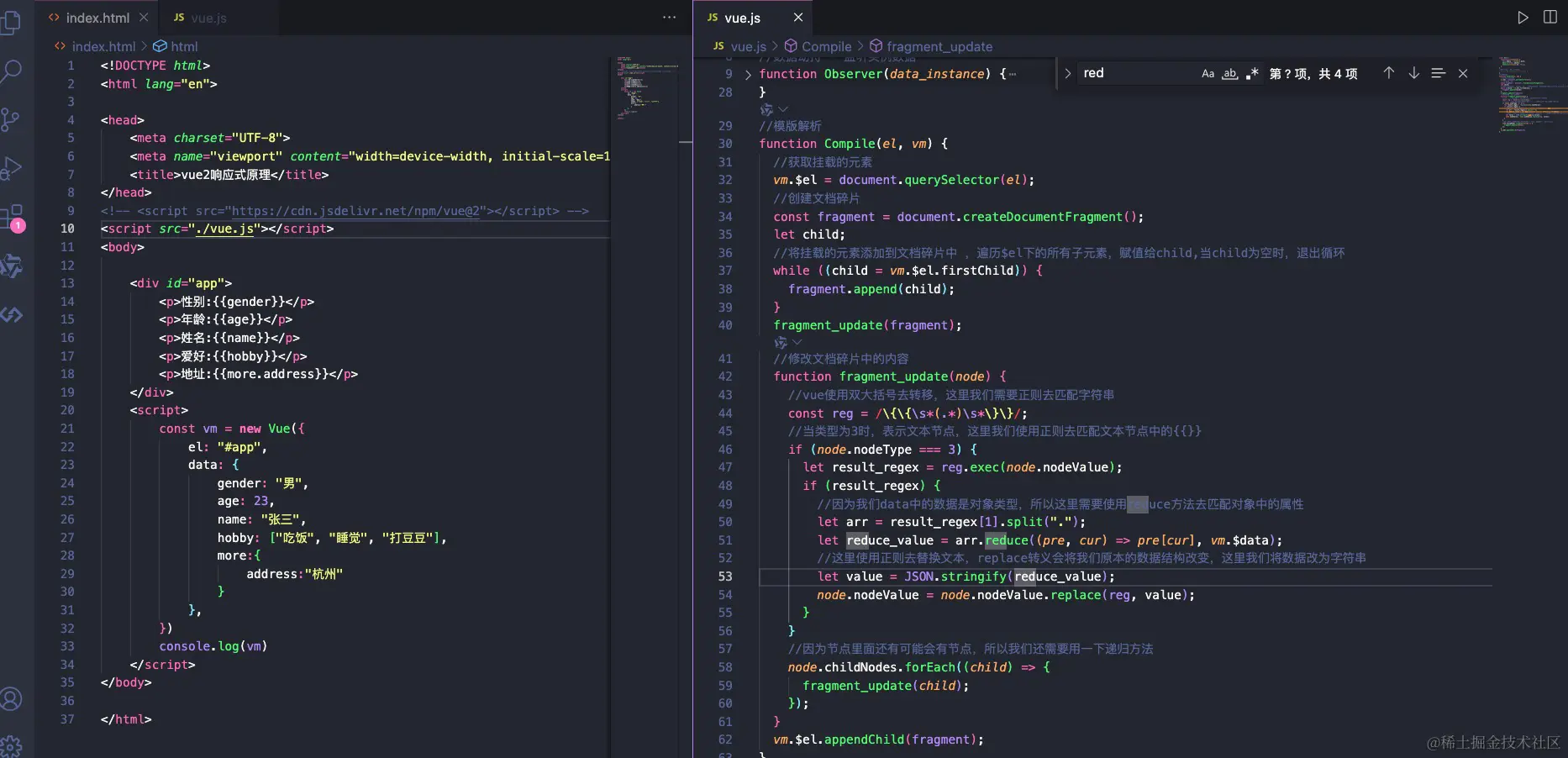The width and height of the screenshot is (1568, 758).
Task: Click 'fragment_update(fragment);' call at line 40
Action: tap(867, 325)
